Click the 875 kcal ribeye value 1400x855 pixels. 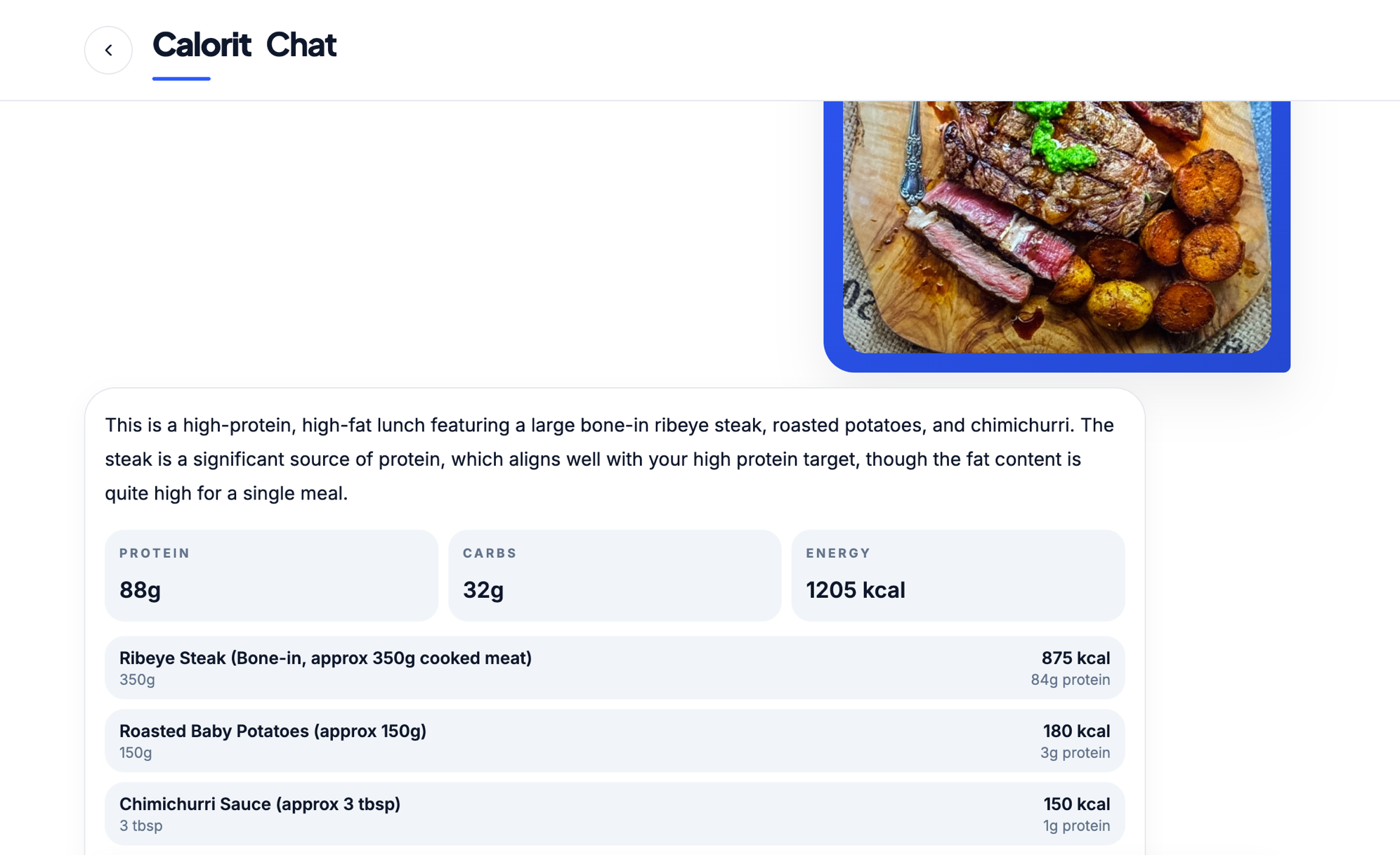click(x=1075, y=658)
